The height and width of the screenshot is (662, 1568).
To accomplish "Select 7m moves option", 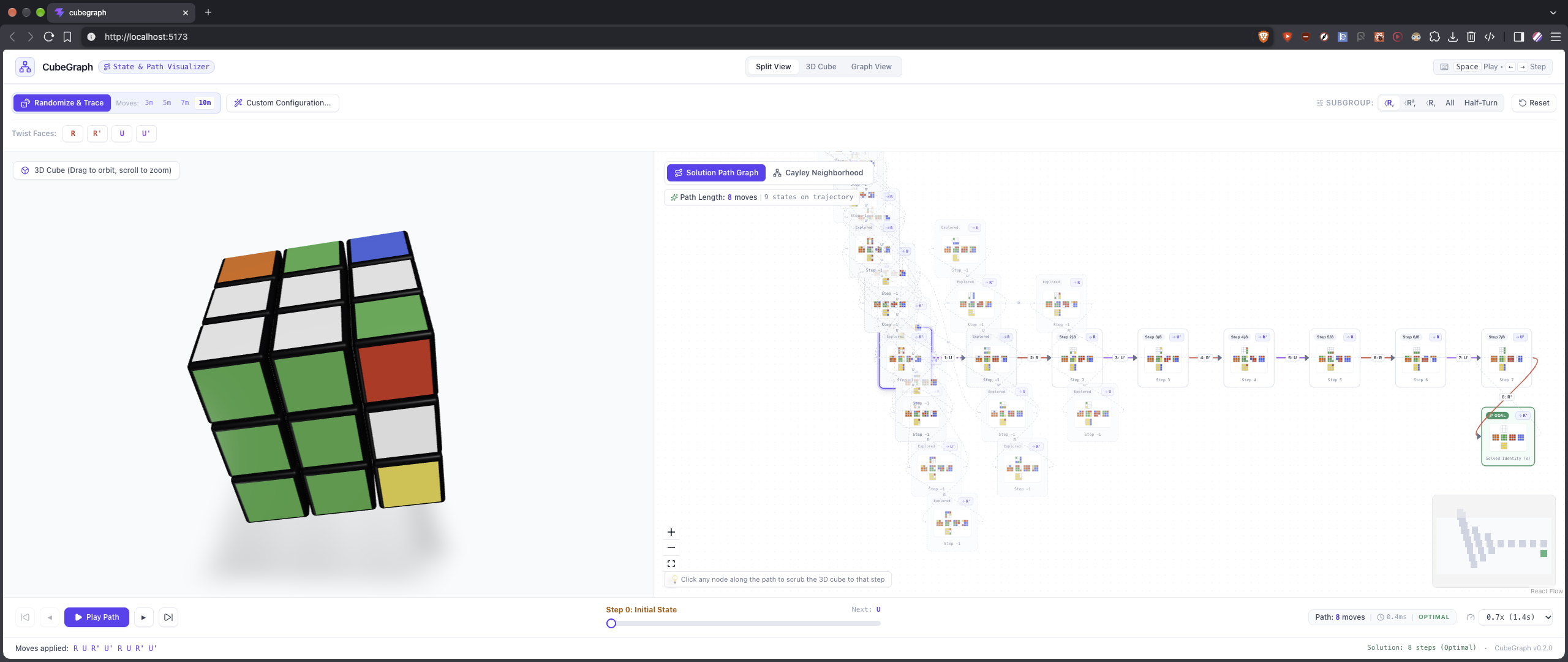I will tap(185, 103).
